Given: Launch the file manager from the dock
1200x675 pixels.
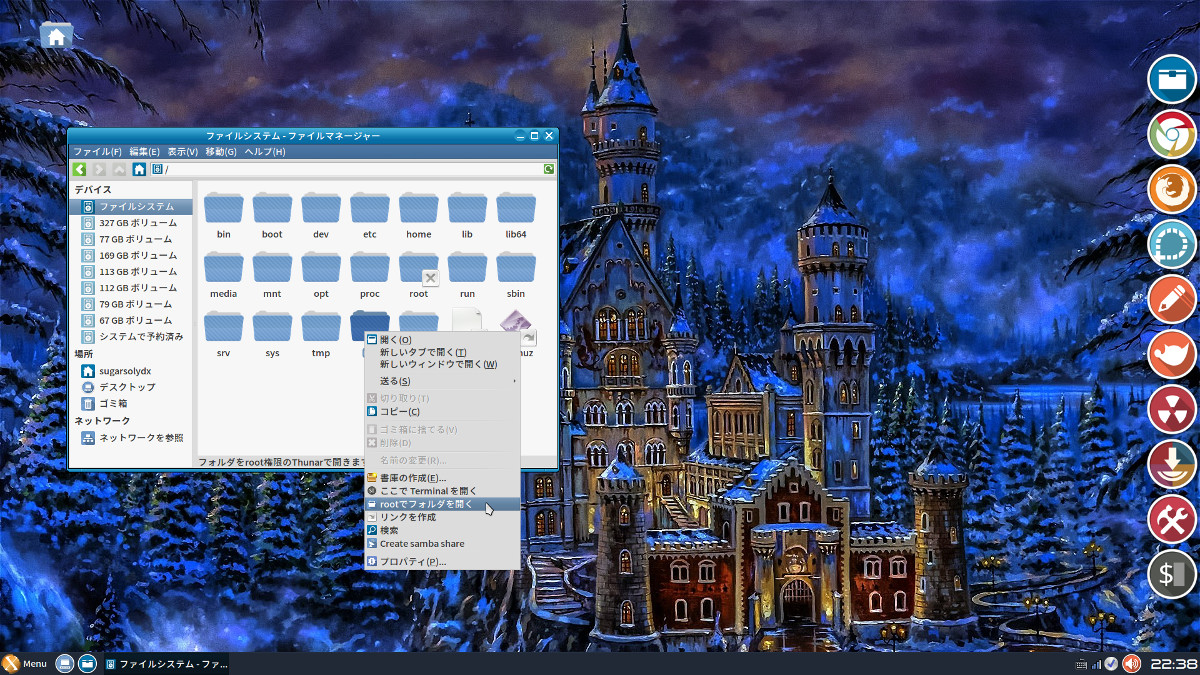Looking at the screenshot, I should (x=1172, y=80).
